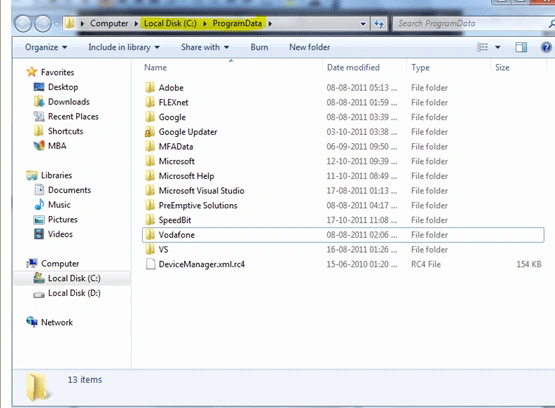Click the New folder button

click(x=309, y=47)
